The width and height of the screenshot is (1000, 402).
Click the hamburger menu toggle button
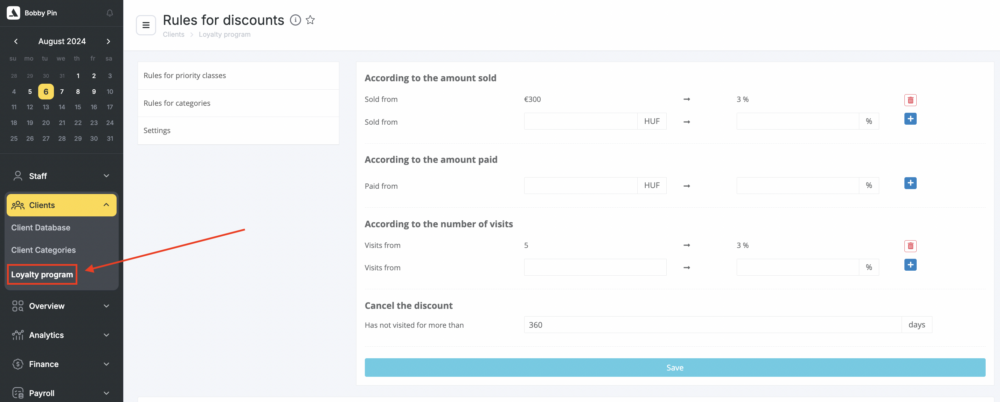click(146, 25)
